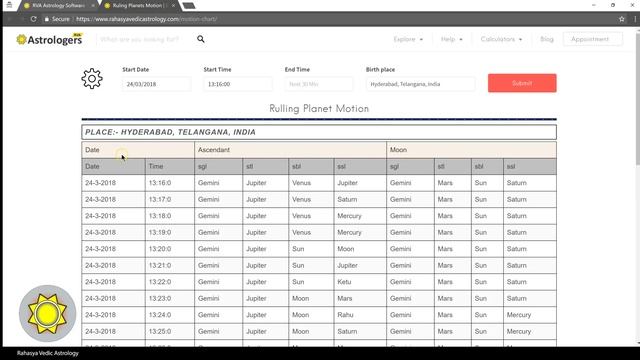The width and height of the screenshot is (640, 360).
Task: Focus the Start Date field
Action: [156, 84]
